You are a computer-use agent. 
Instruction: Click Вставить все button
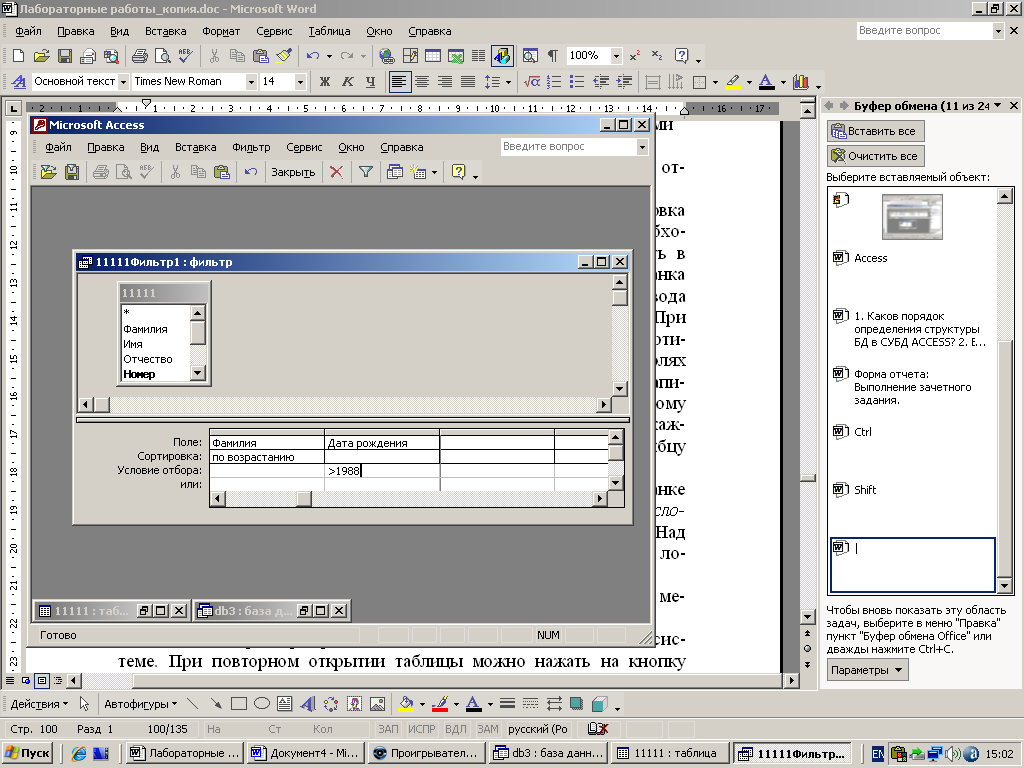coord(875,131)
